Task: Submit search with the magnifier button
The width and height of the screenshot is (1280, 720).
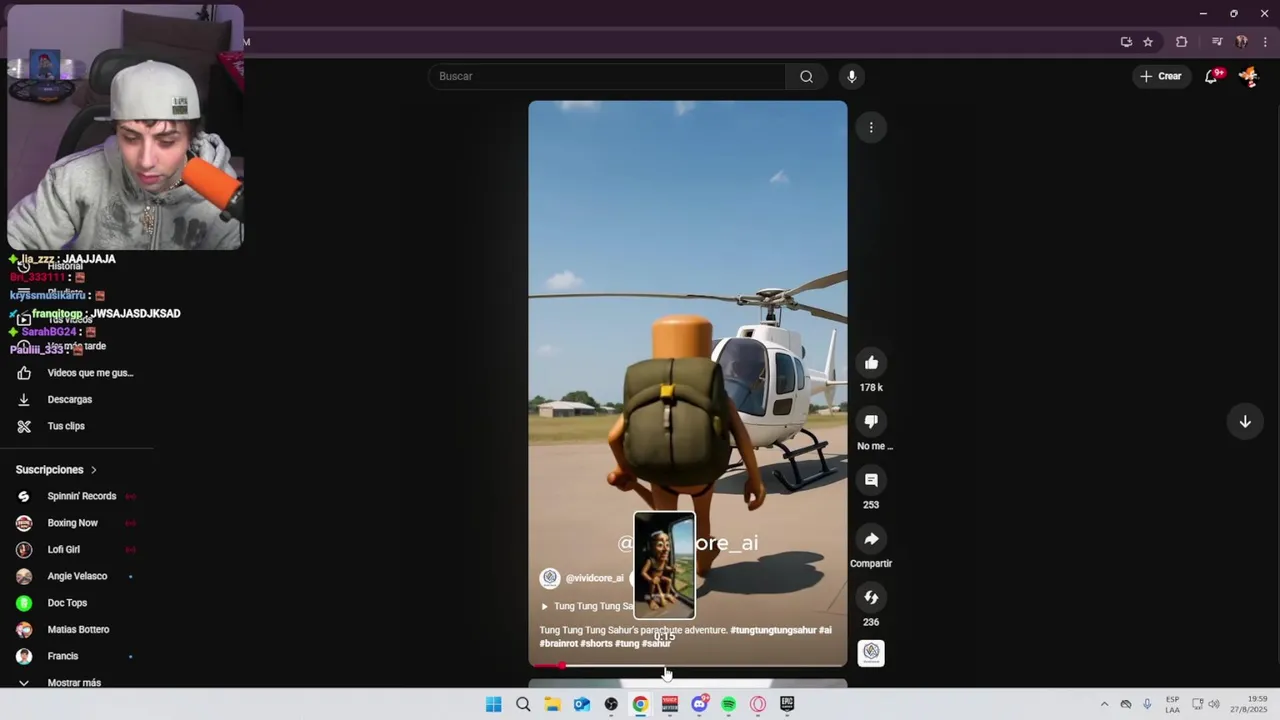Action: 806,76
